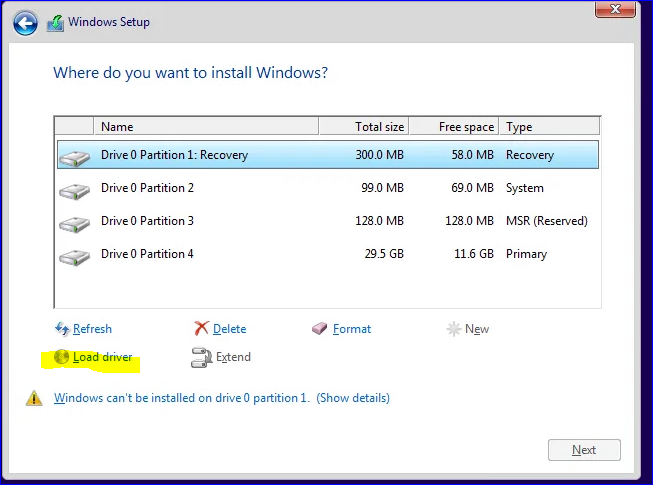The image size is (653, 485).
Task: Select Drive 0 Partition 3 row
Action: coord(328,221)
